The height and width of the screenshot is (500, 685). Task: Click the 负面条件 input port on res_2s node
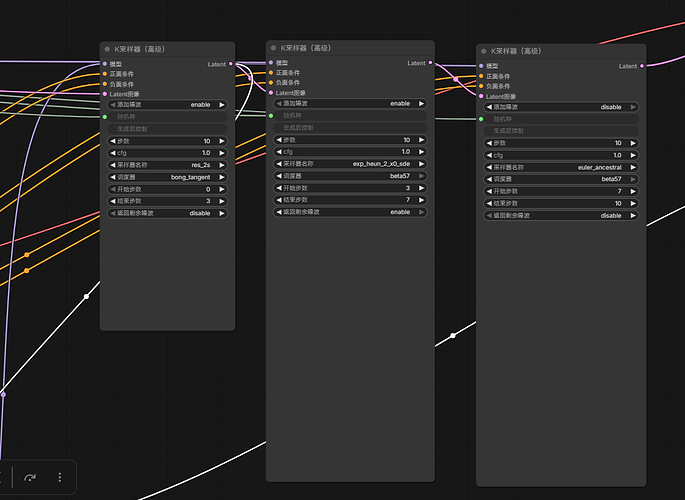(105, 84)
